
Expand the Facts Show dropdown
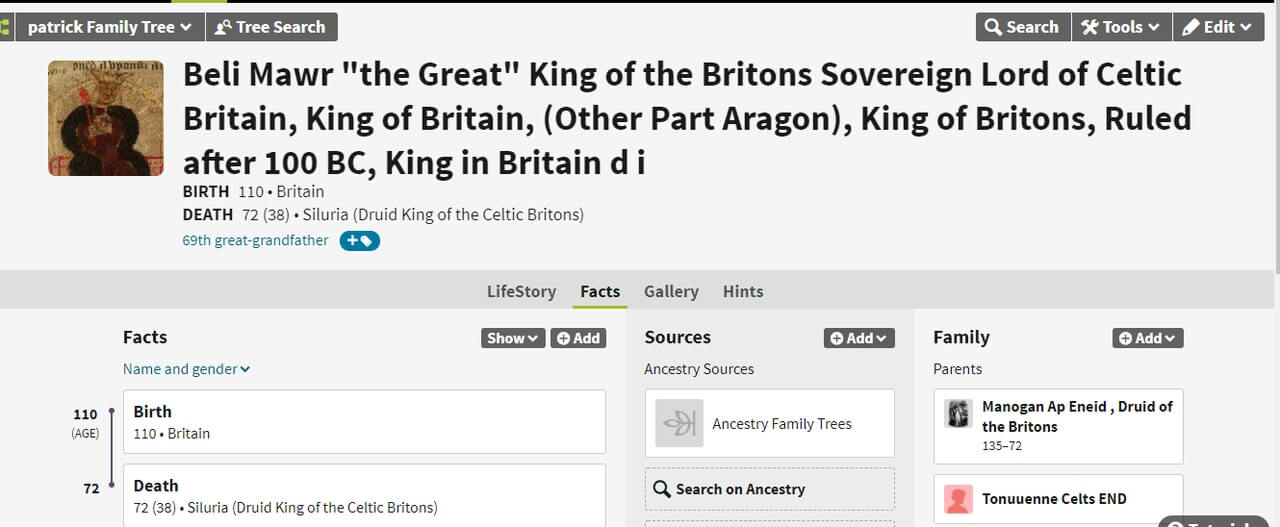[513, 338]
